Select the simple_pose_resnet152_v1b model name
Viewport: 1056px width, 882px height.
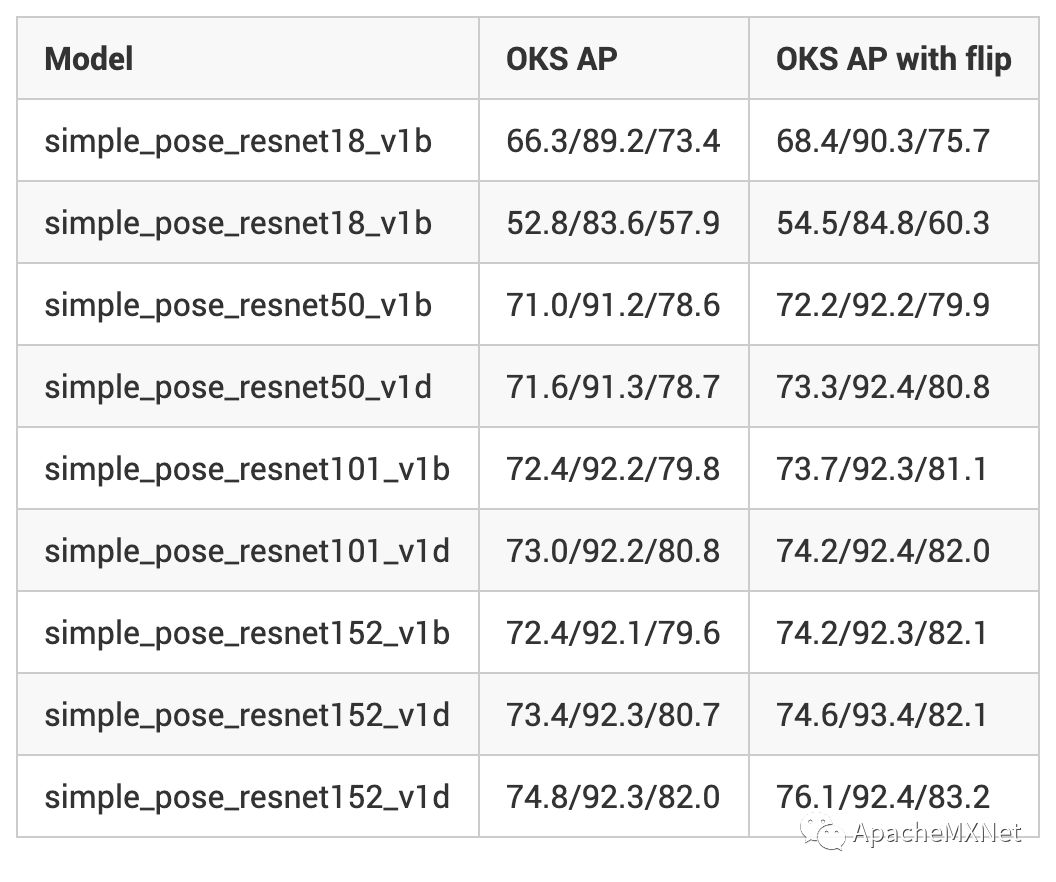(x=247, y=633)
